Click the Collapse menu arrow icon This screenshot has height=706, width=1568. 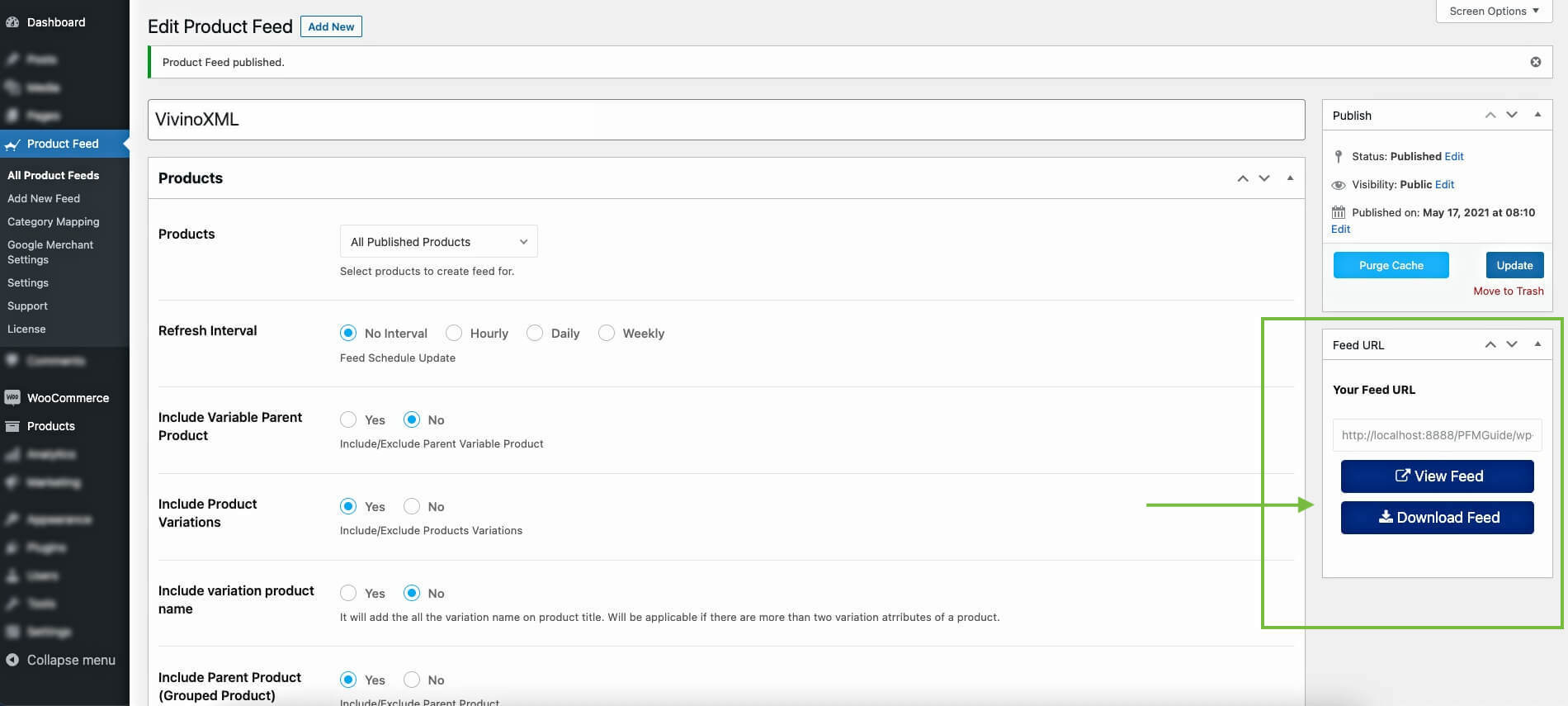(12, 660)
